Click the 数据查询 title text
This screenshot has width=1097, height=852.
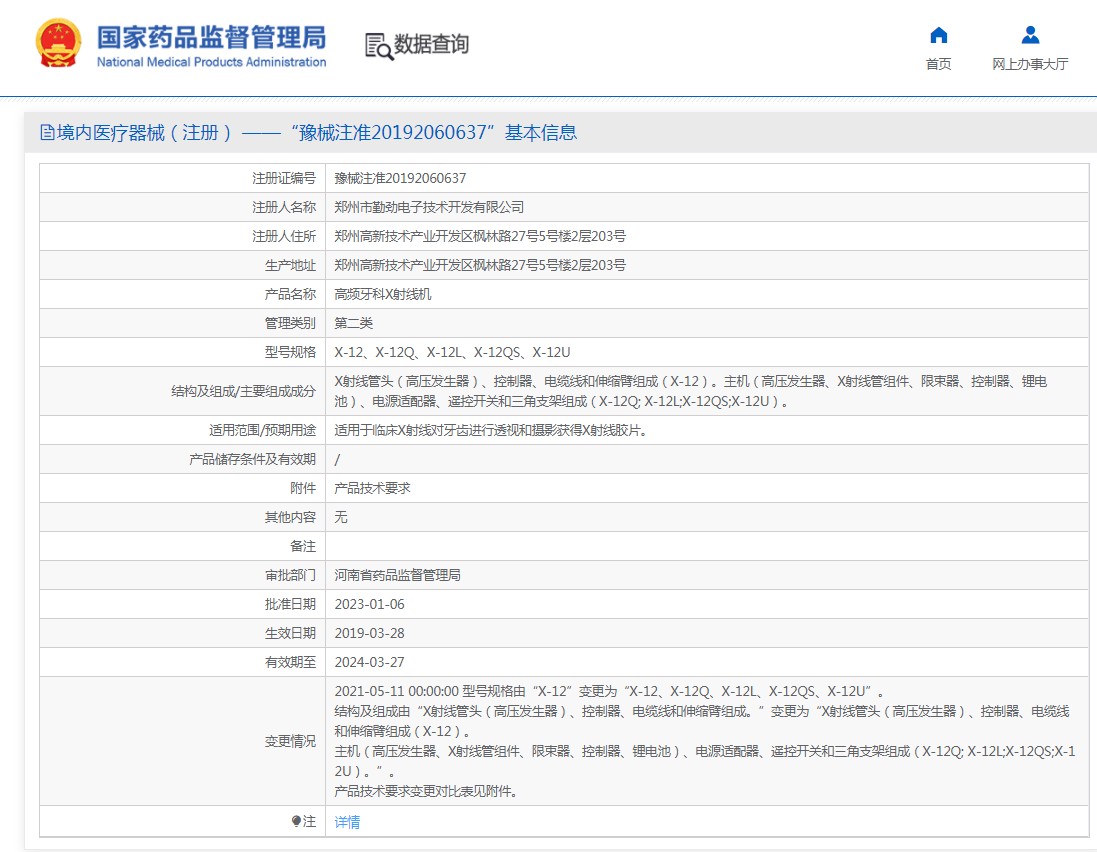432,44
